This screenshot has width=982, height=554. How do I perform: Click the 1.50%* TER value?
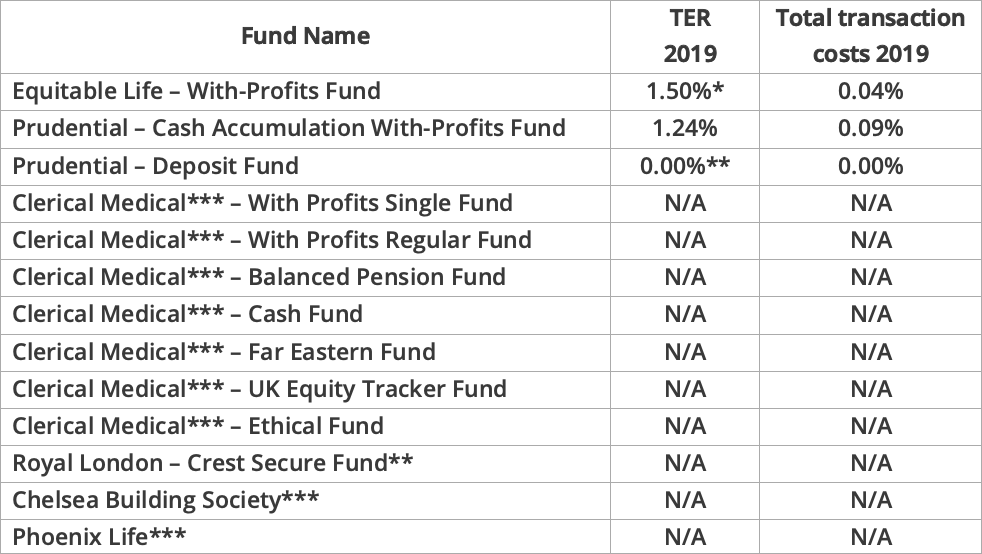point(685,91)
